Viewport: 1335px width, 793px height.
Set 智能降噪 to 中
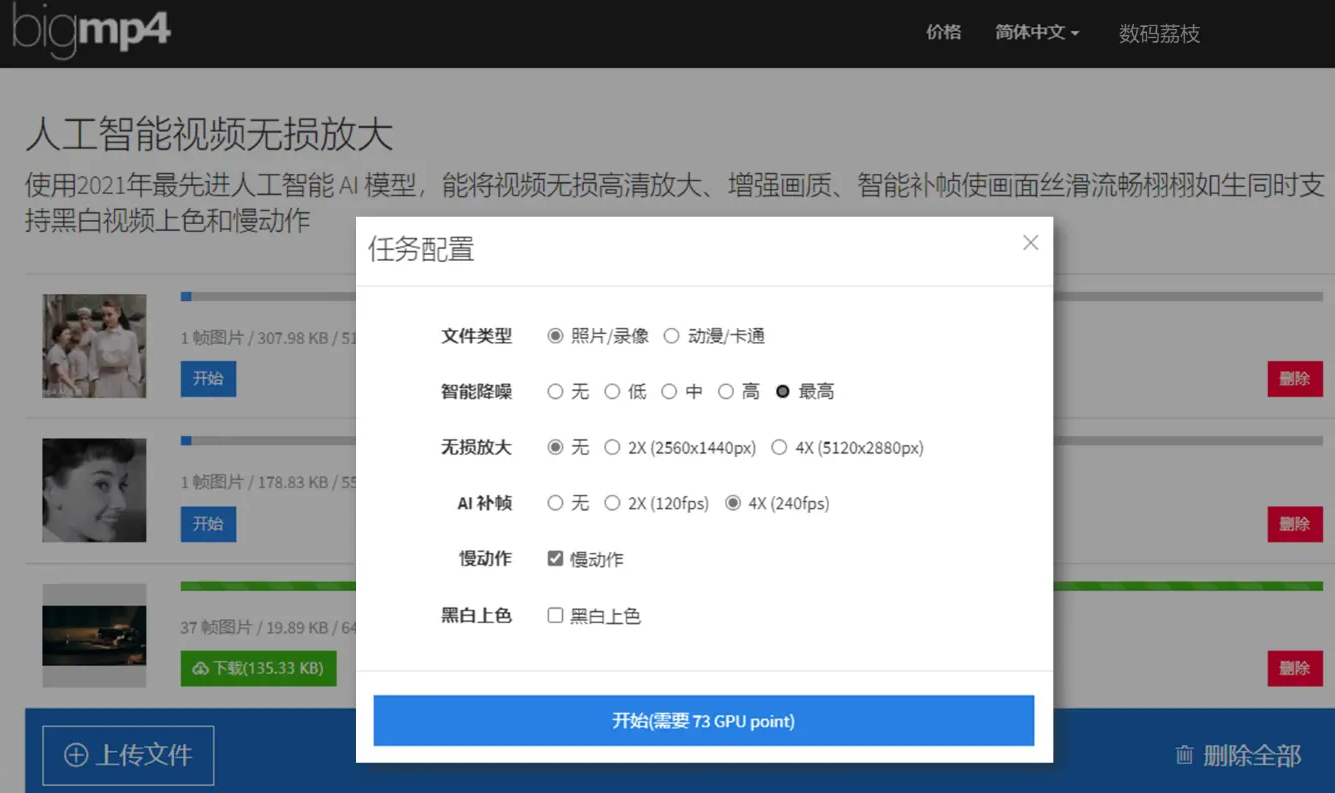pyautogui.click(x=669, y=392)
